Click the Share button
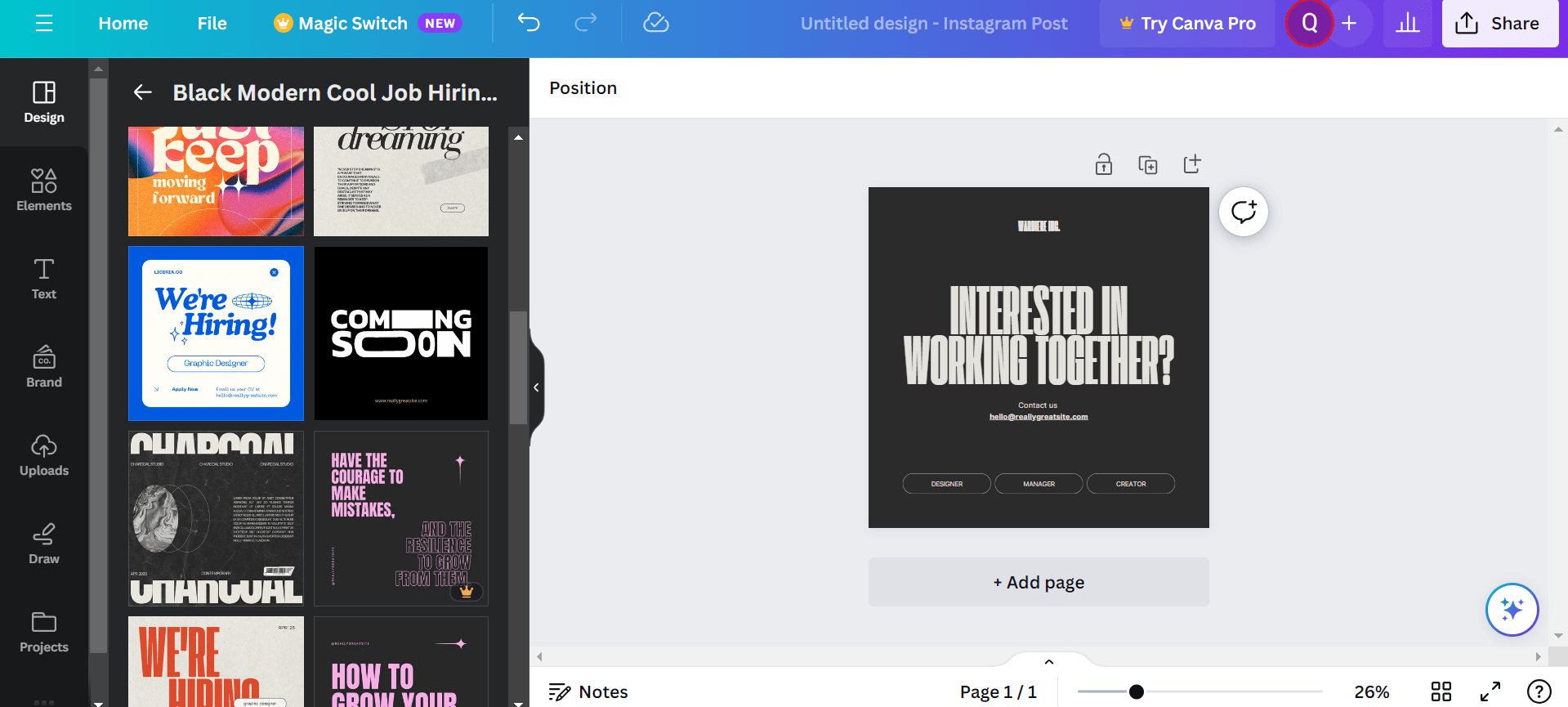The image size is (1568, 707). [x=1499, y=23]
